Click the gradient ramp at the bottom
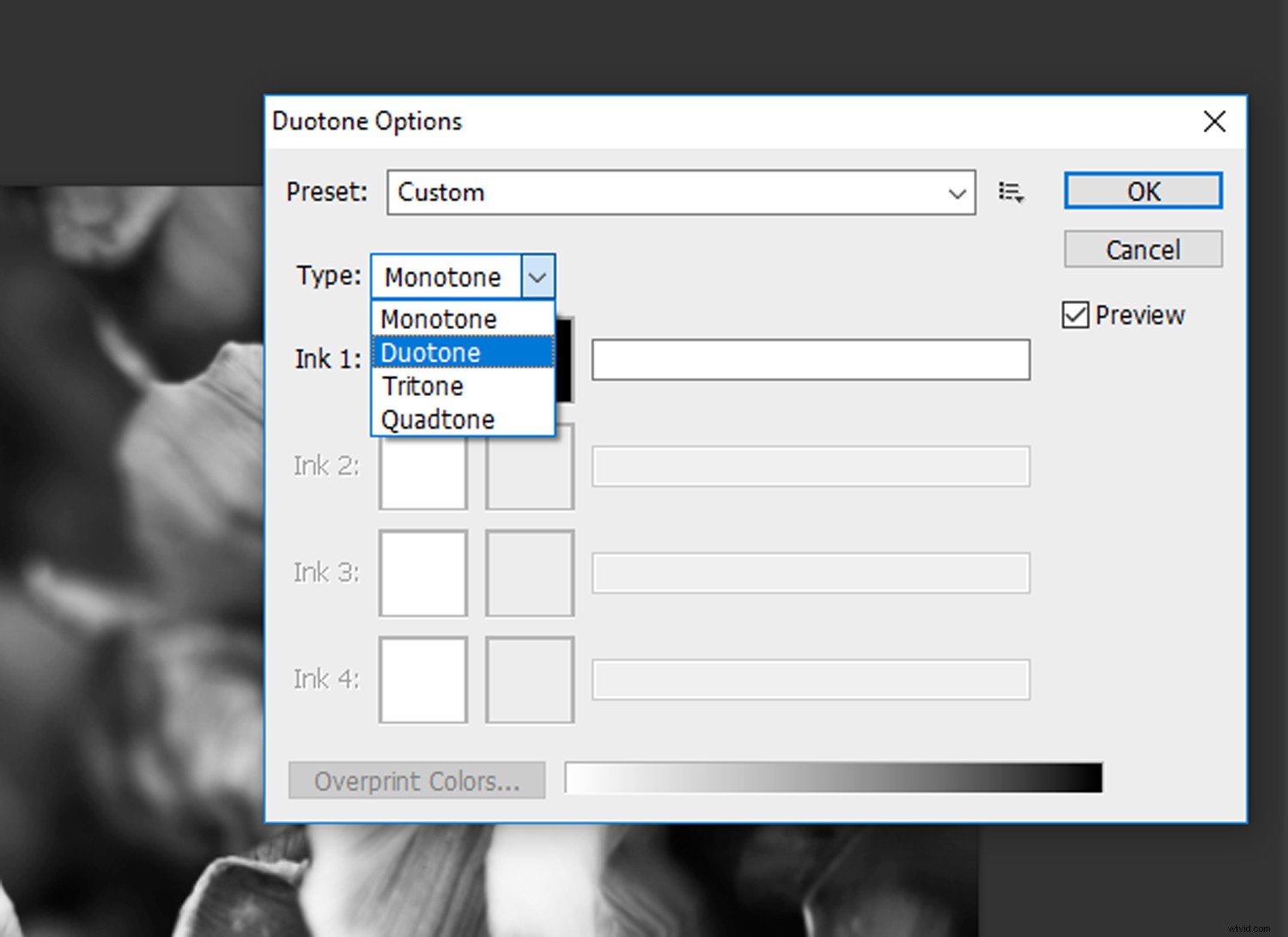Viewport: 1288px width, 937px height. 833,778
